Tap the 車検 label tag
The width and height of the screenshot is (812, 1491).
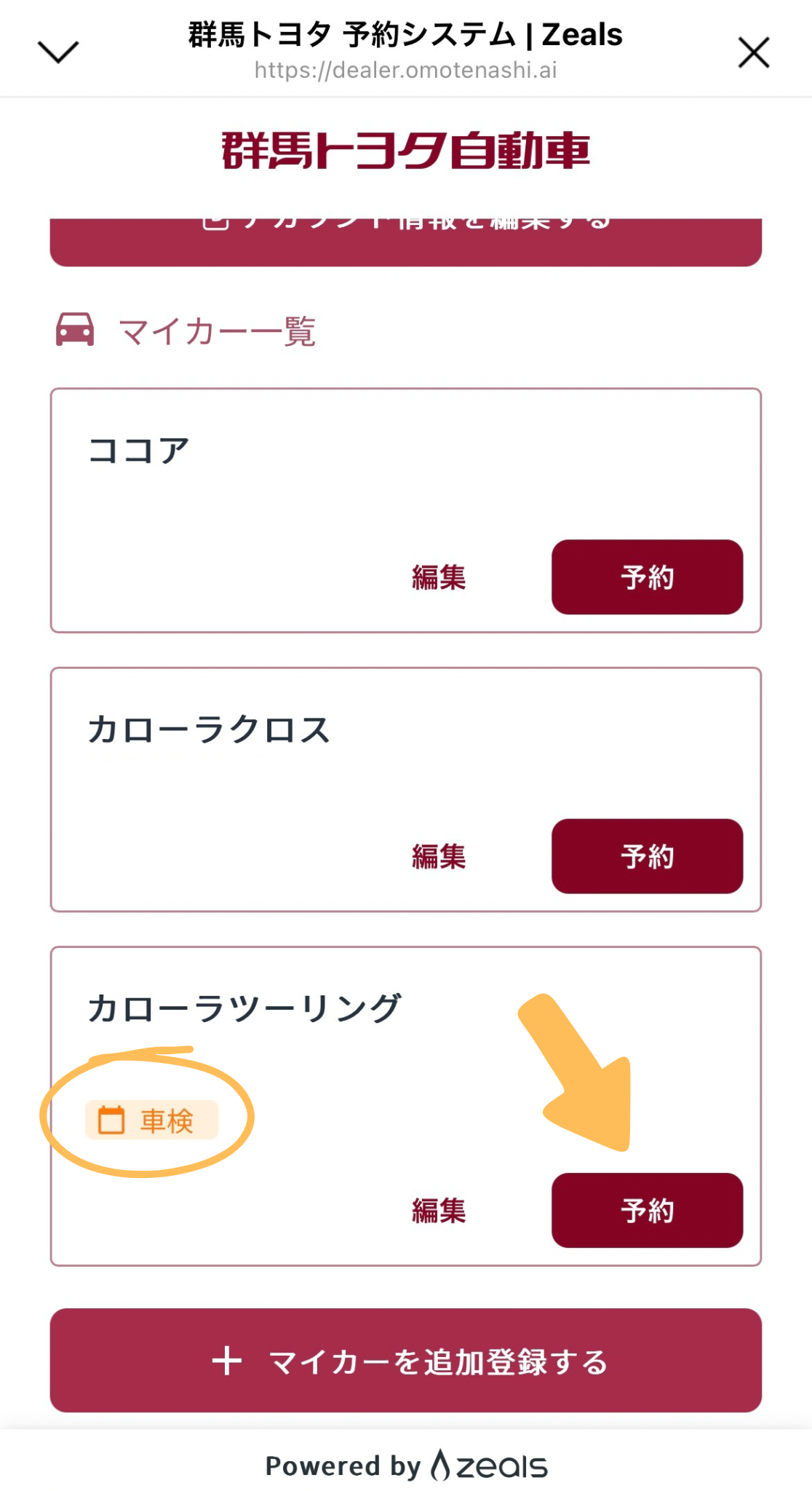167,1120
